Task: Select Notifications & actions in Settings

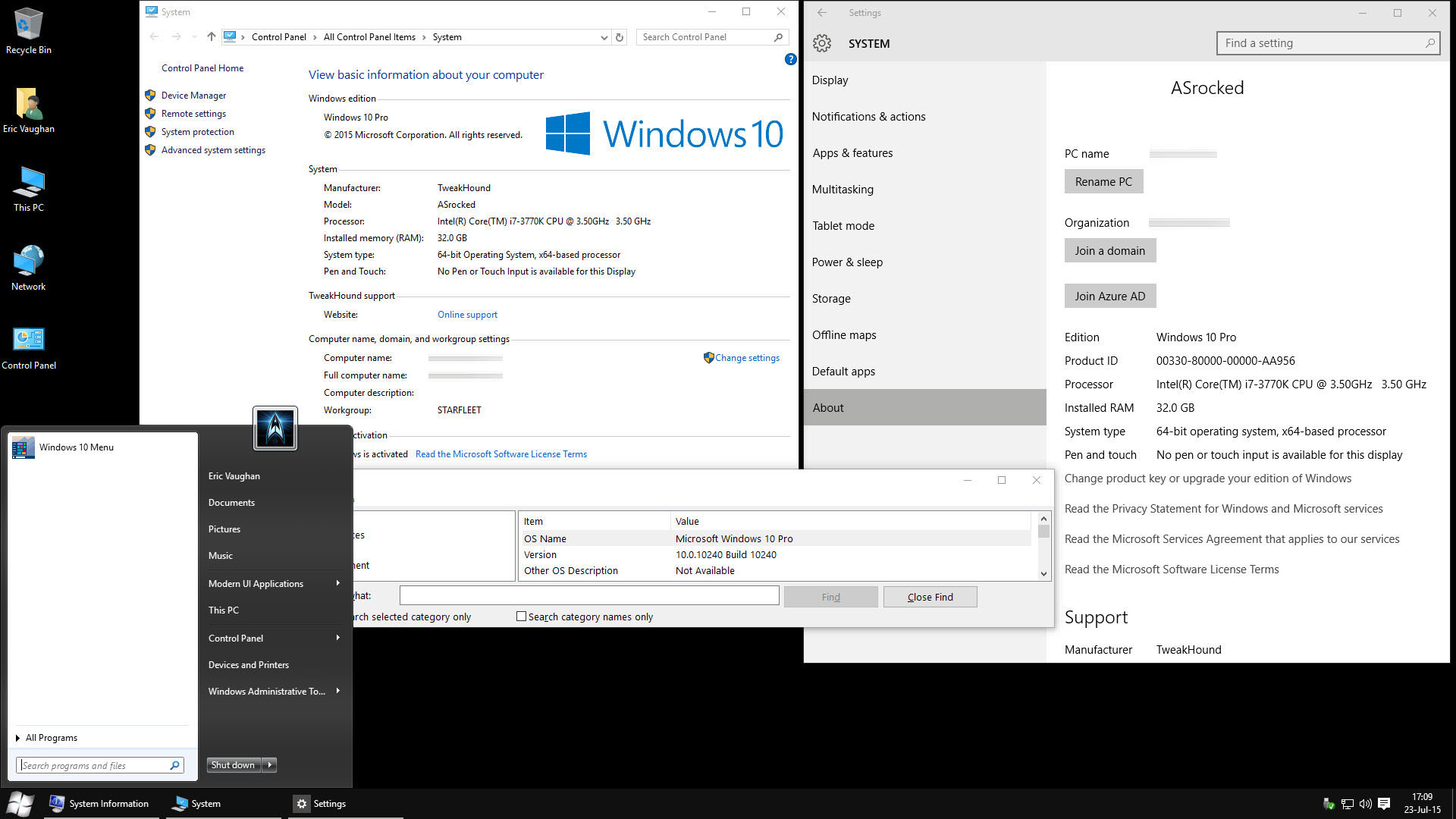Action: pos(925,116)
